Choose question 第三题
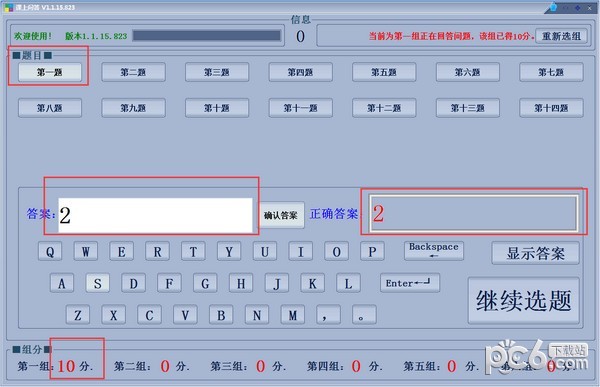 pyautogui.click(x=217, y=72)
